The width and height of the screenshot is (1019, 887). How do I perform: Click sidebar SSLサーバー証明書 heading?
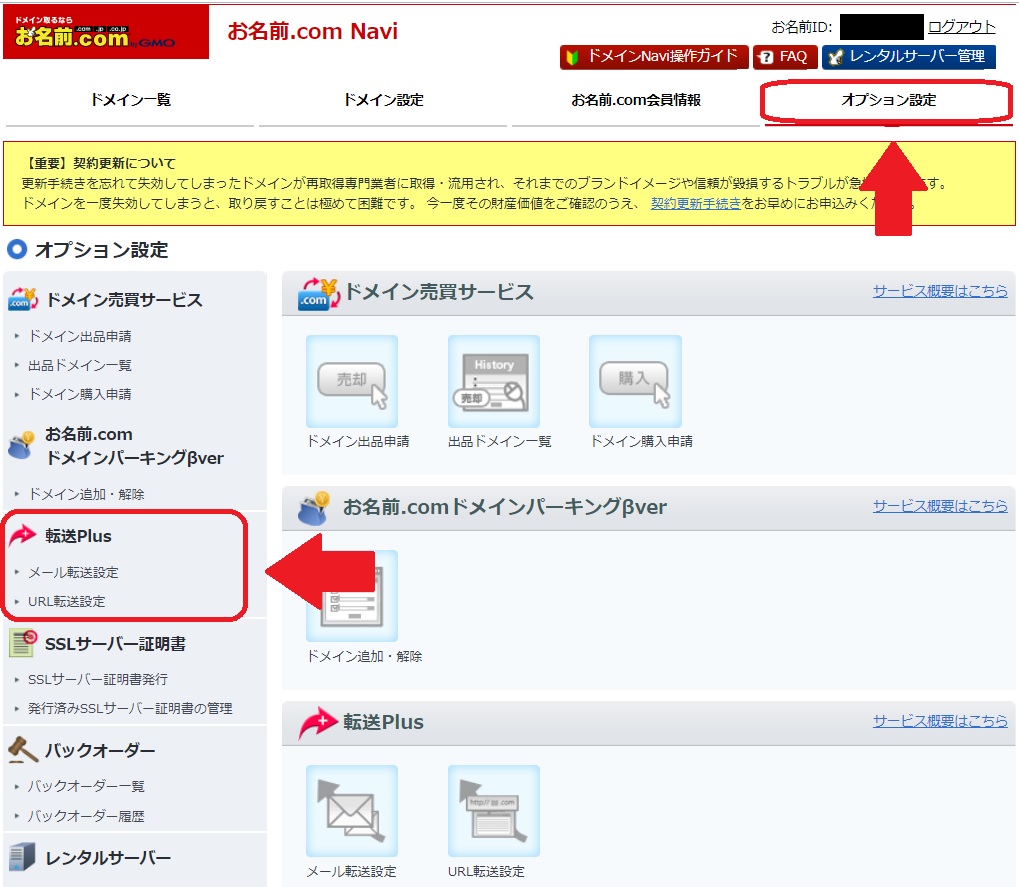click(x=115, y=644)
